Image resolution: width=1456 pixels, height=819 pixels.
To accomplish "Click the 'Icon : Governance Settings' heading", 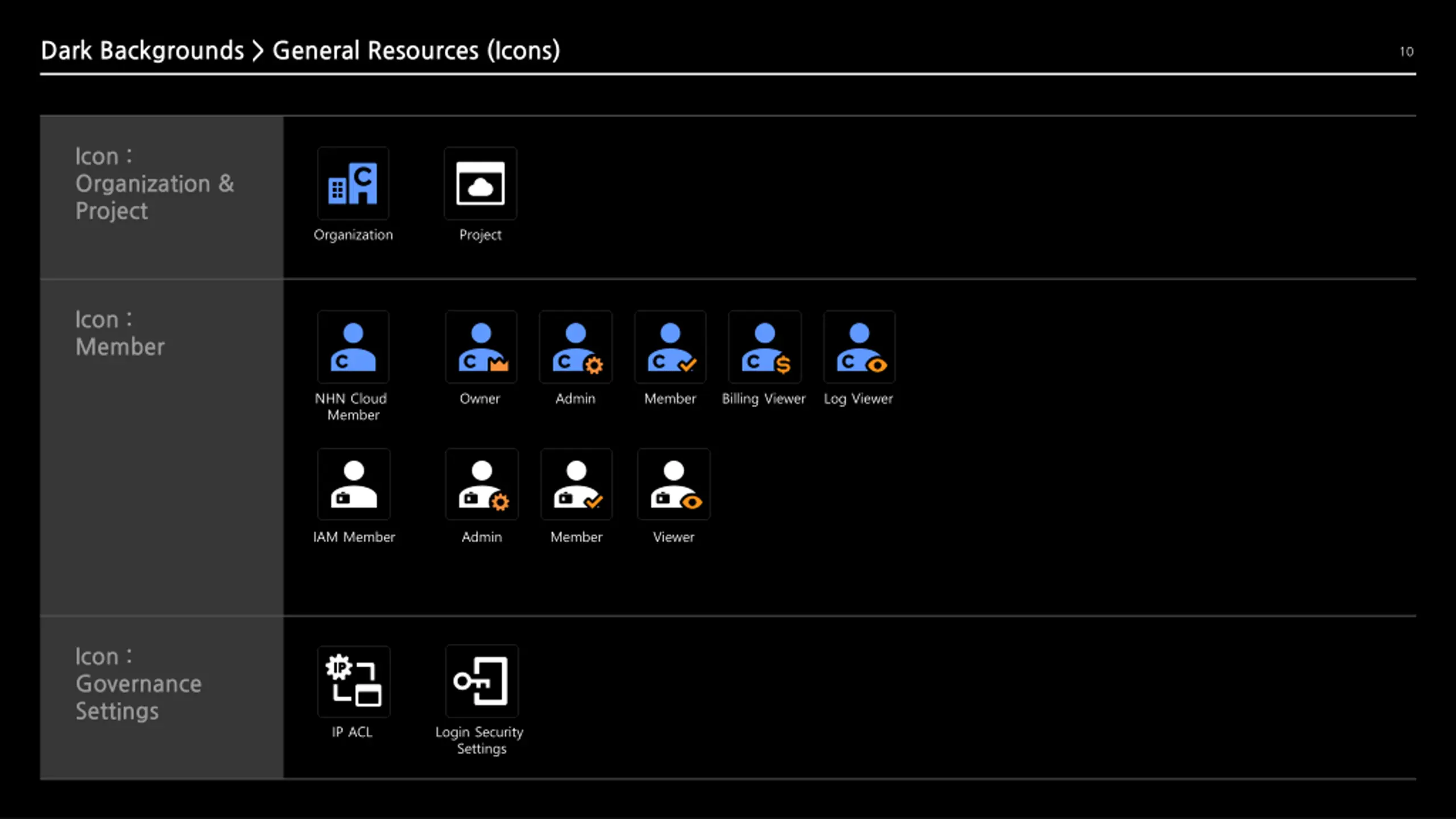I will tap(138, 684).
